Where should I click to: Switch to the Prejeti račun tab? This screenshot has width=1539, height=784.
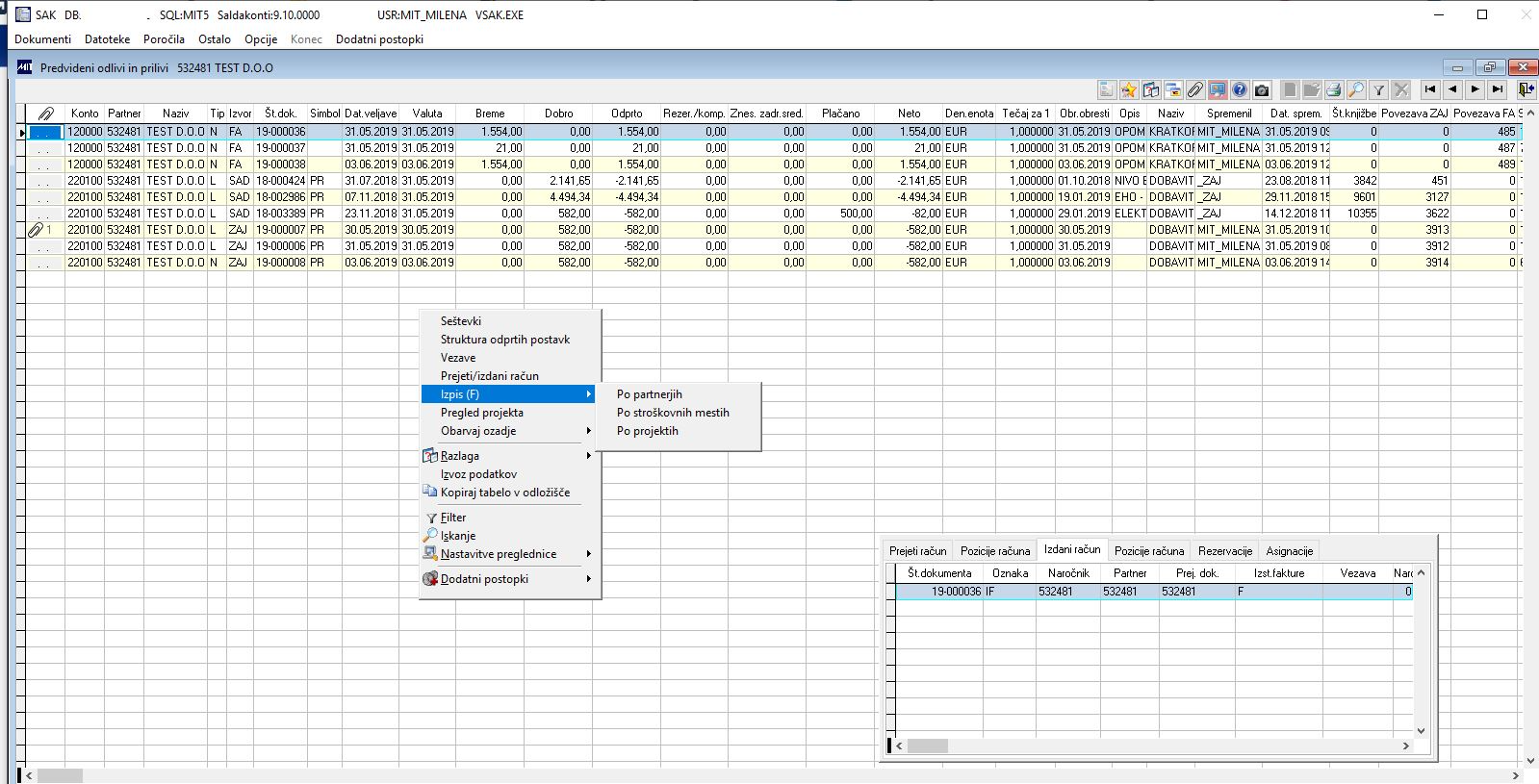click(917, 551)
